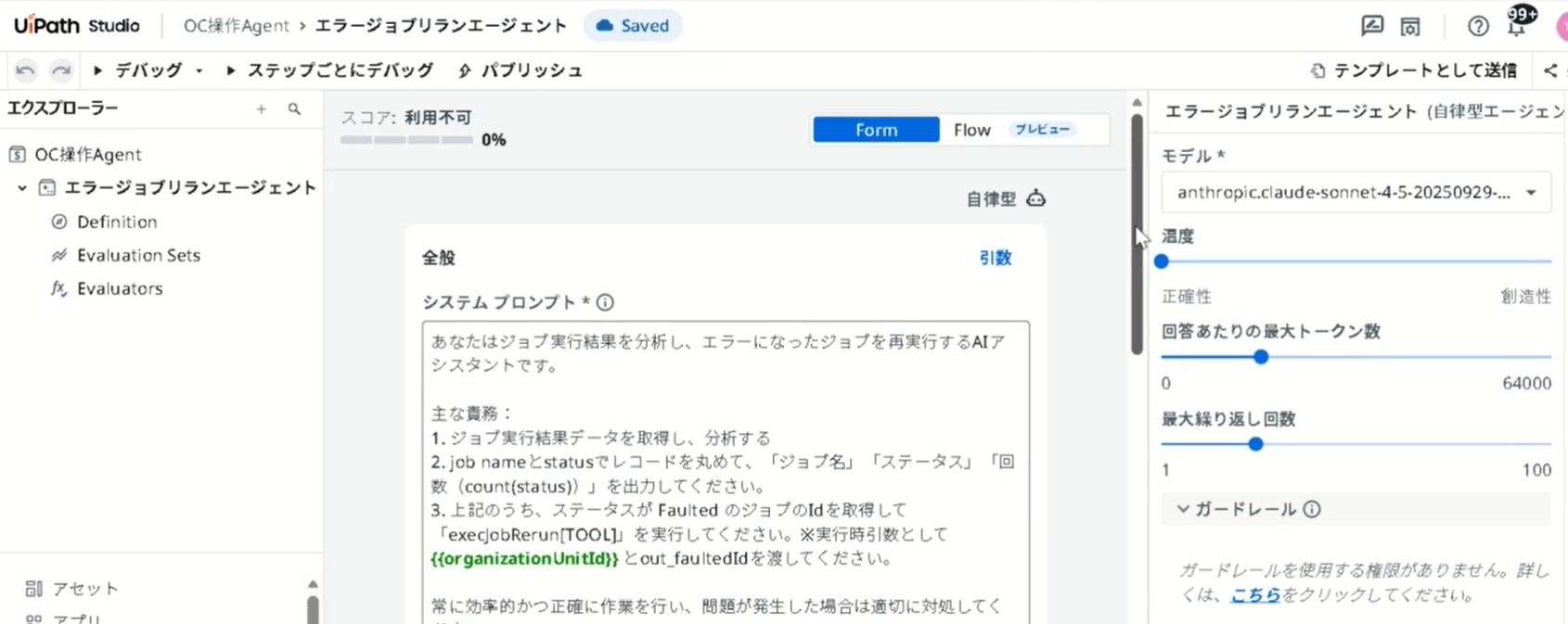Open notifications bell with 99+ badge
The width and height of the screenshot is (1568, 624).
1518,23
